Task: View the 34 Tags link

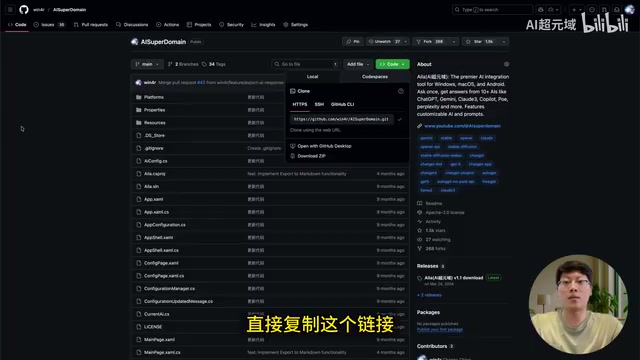Action: pos(213,64)
